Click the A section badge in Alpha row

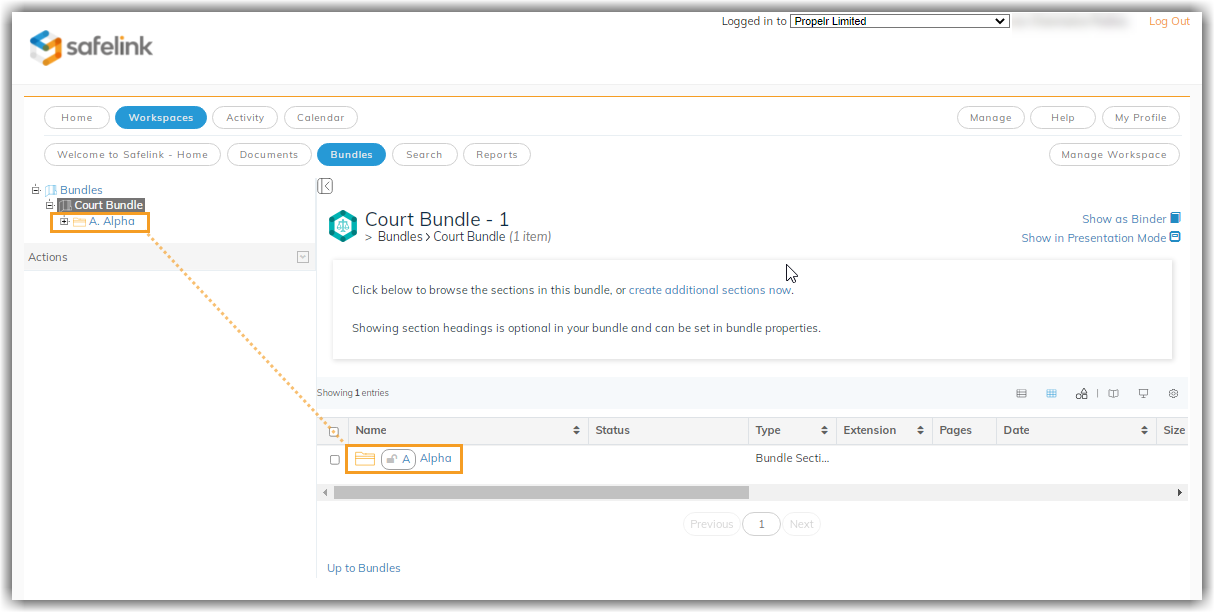399,459
